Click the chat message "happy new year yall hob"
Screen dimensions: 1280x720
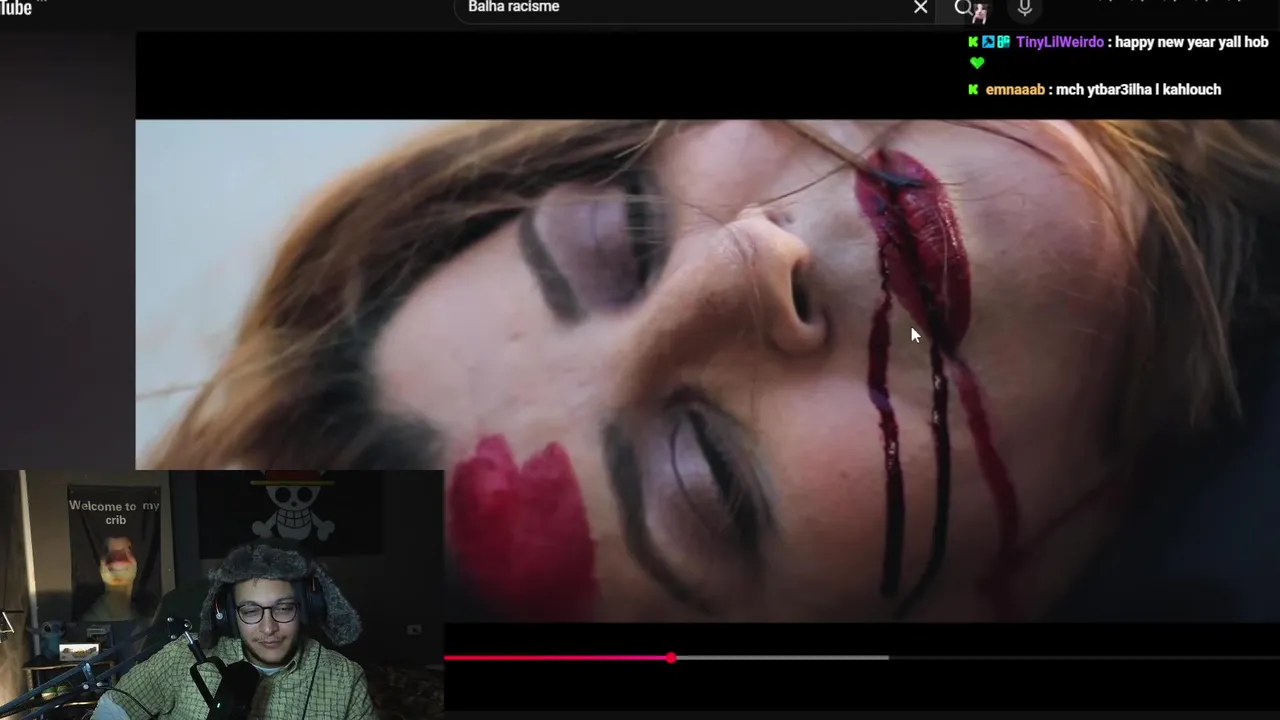[x=1191, y=42]
